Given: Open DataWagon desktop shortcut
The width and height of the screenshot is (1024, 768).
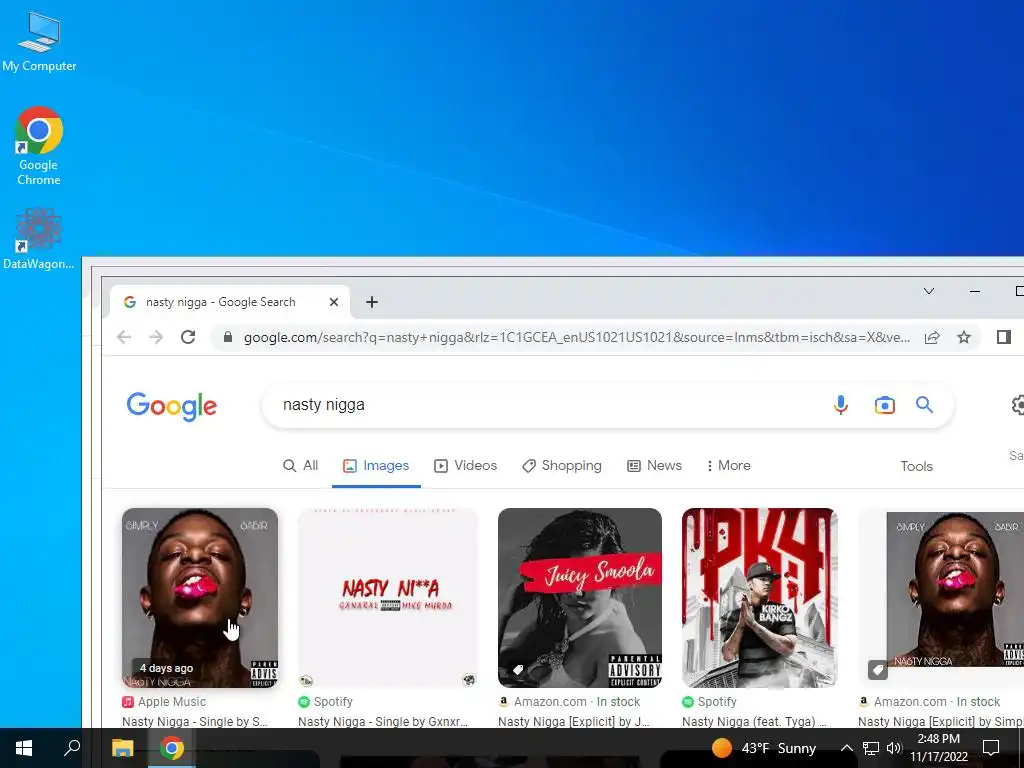Looking at the screenshot, I should click(39, 238).
